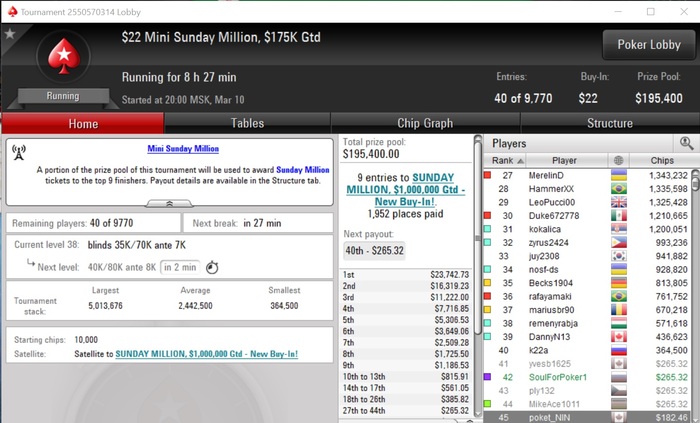Open the Structure tab
700x423 pixels.
pos(610,123)
